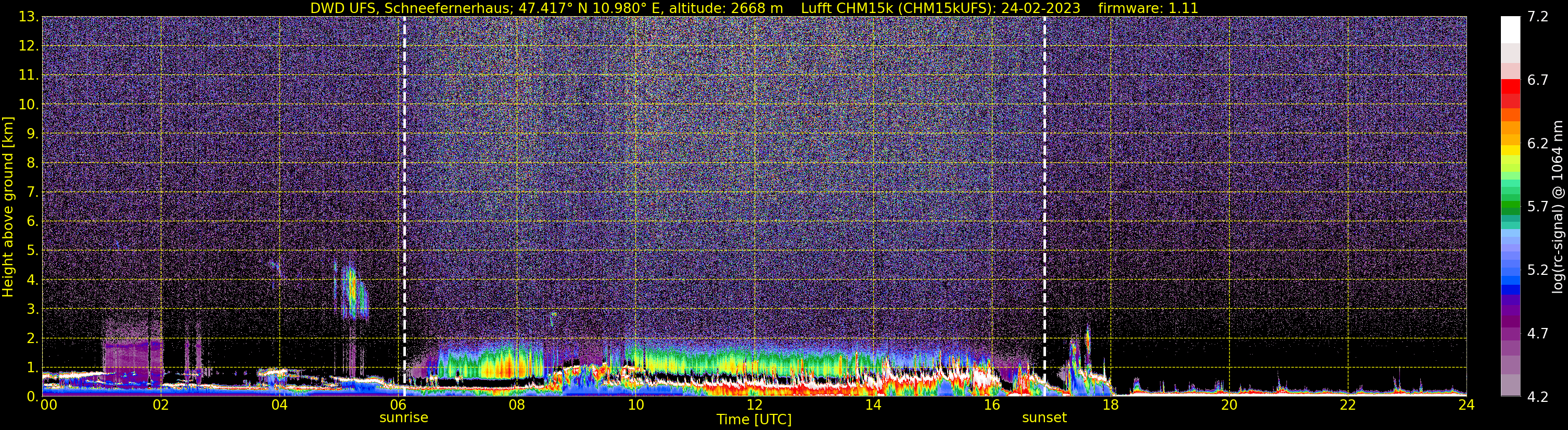Click the 'sunset' label below the time axis
Screen dimensions: 1568x430
(1044, 418)
